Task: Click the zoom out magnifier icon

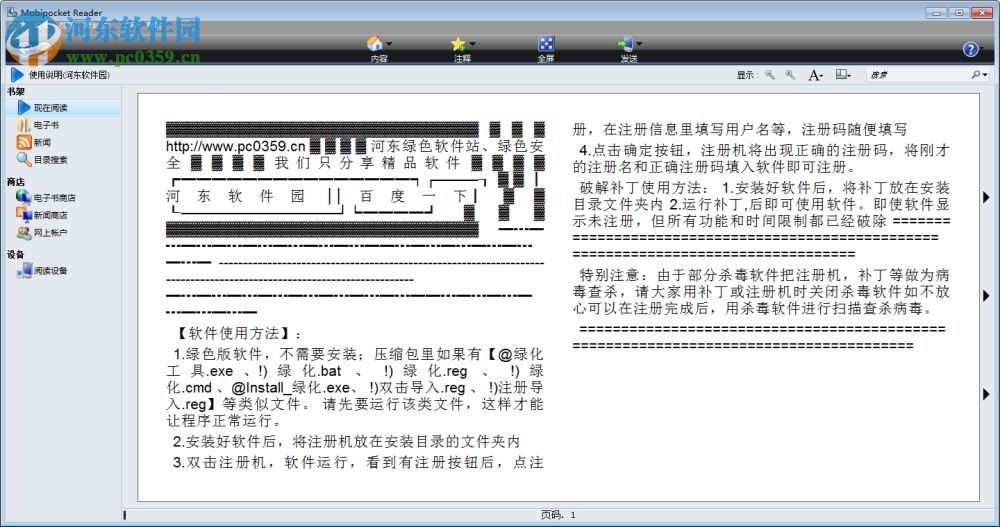Action: point(770,75)
